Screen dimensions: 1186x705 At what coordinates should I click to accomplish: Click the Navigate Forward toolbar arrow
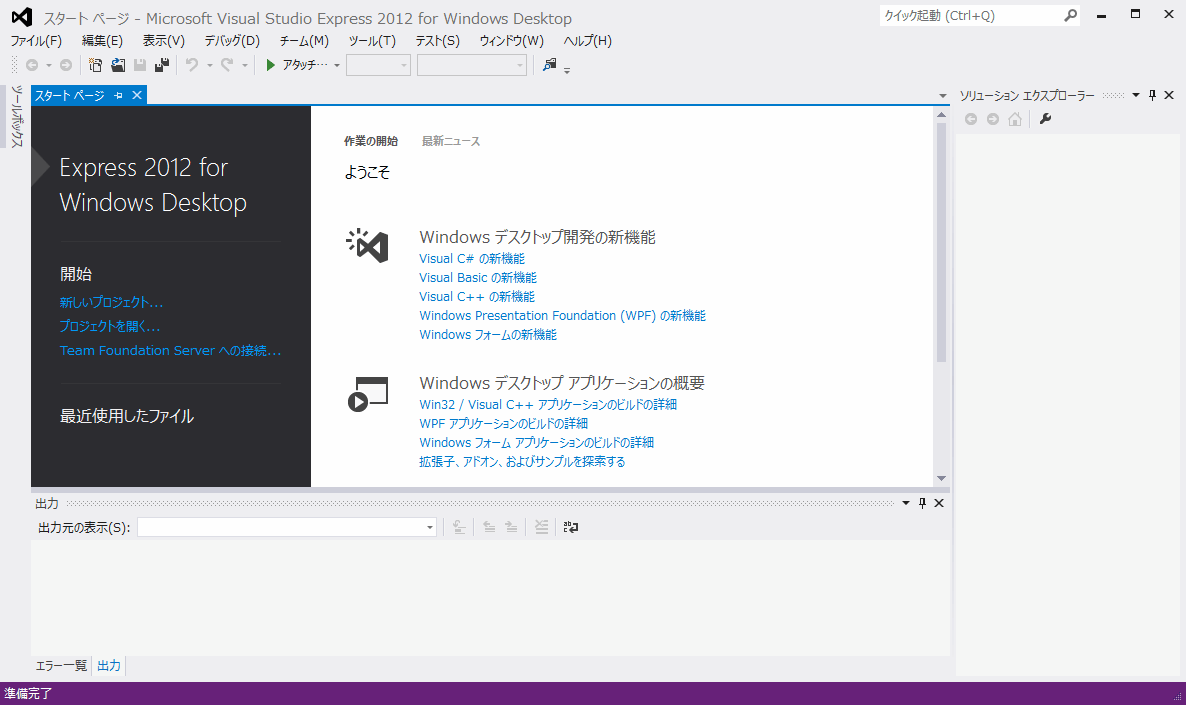click(66, 66)
